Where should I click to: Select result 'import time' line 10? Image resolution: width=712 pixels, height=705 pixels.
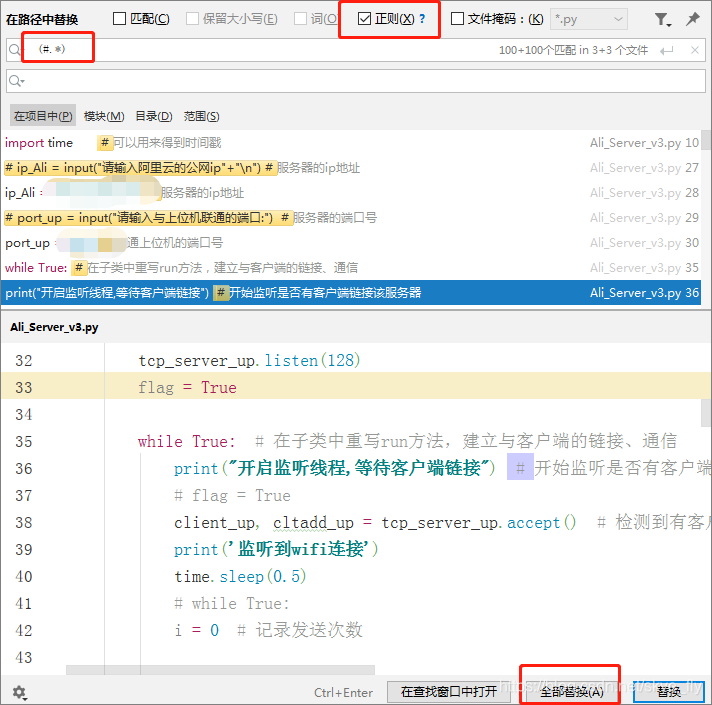click(351, 143)
